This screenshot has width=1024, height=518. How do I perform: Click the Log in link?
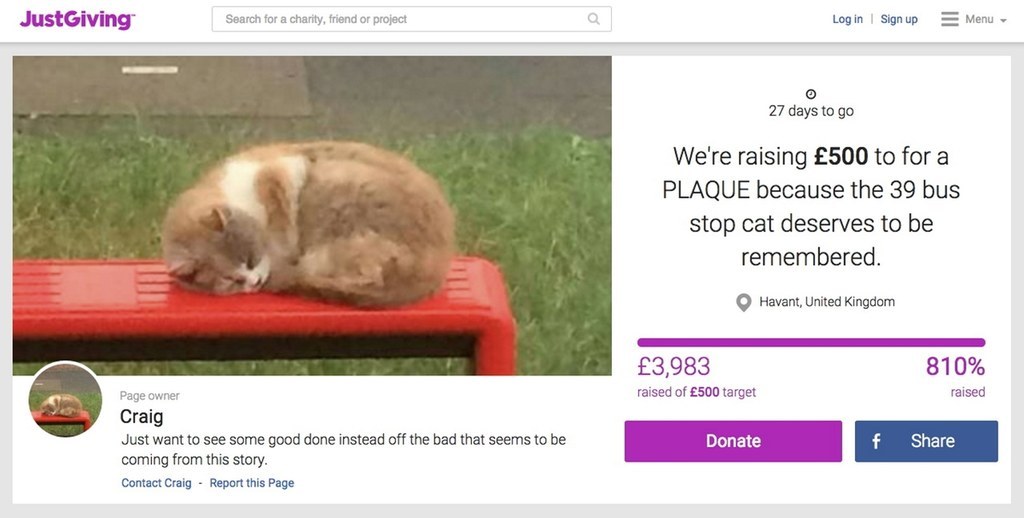(847, 19)
